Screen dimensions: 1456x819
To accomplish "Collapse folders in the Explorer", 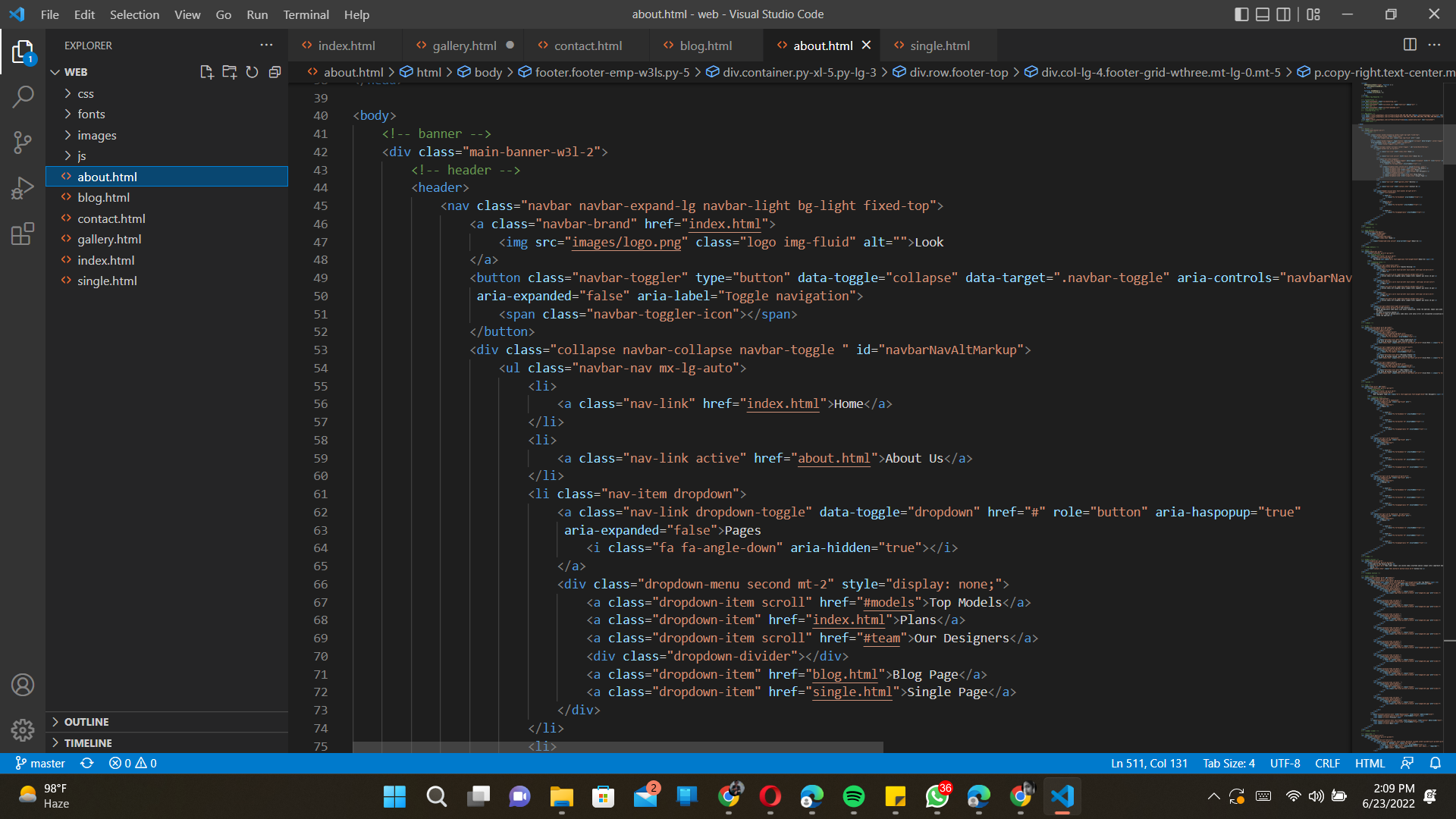I will click(x=275, y=72).
